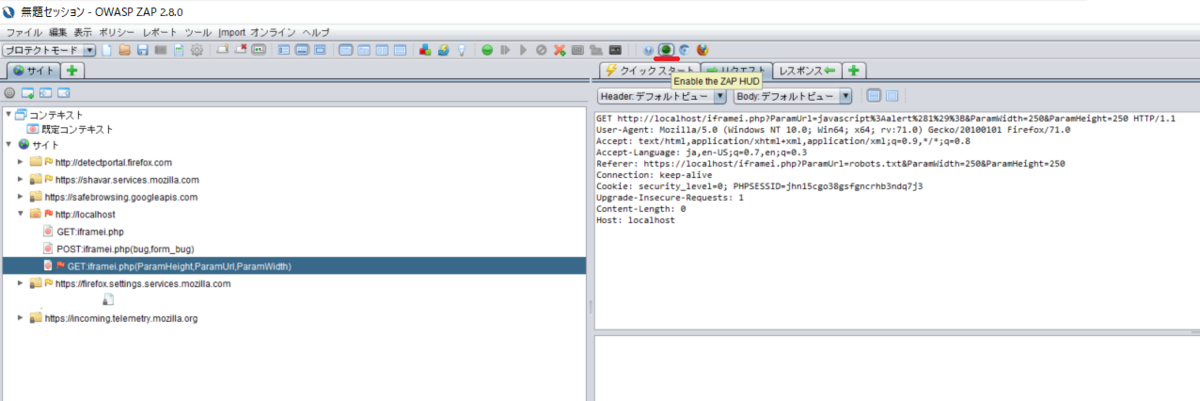Click the blue question mark help icon
The image size is (1200, 401).
pyautogui.click(x=648, y=50)
